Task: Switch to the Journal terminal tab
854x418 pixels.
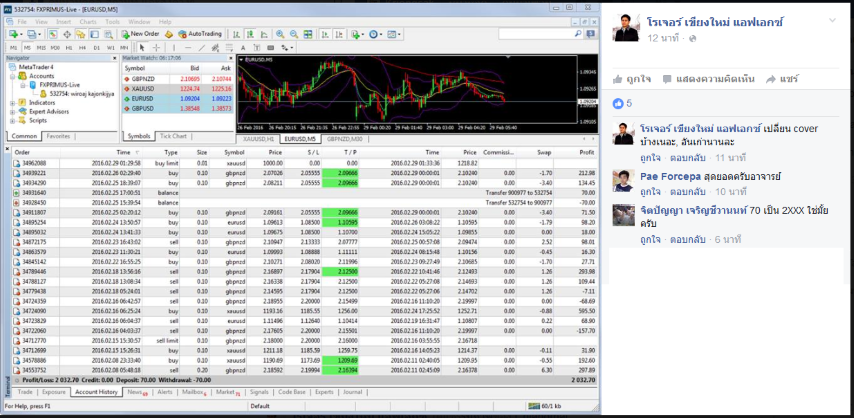Action: [x=352, y=392]
